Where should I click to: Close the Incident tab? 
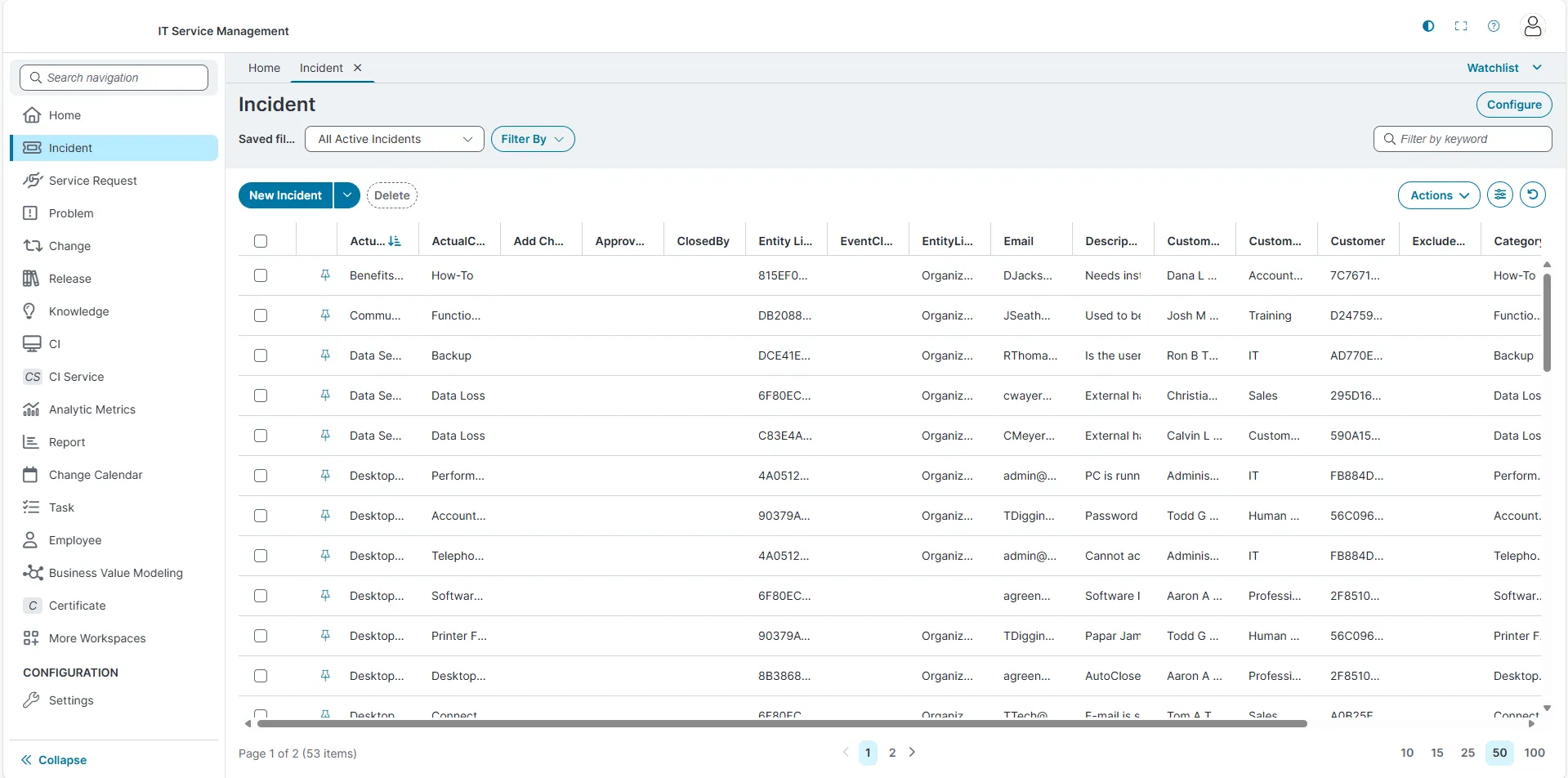coord(357,68)
